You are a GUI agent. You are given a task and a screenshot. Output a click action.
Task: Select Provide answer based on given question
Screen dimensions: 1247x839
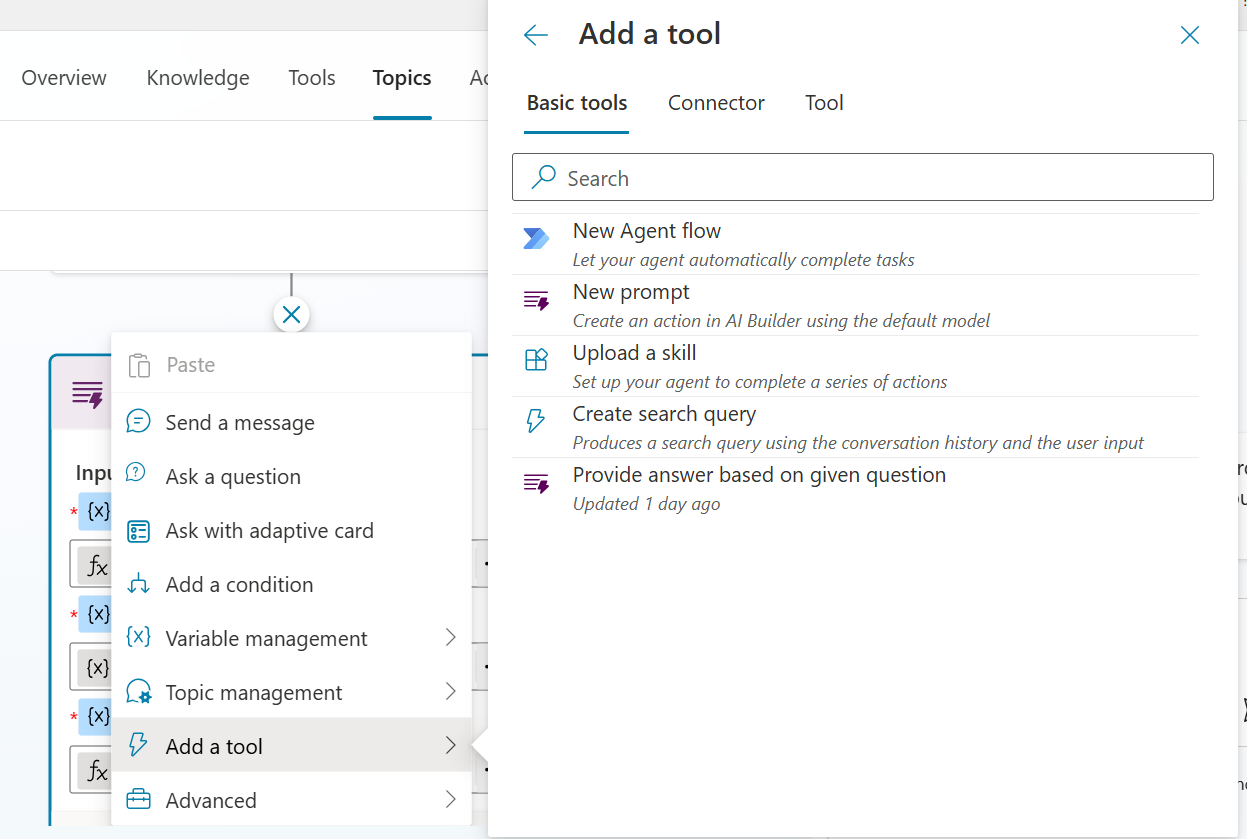pos(856,488)
